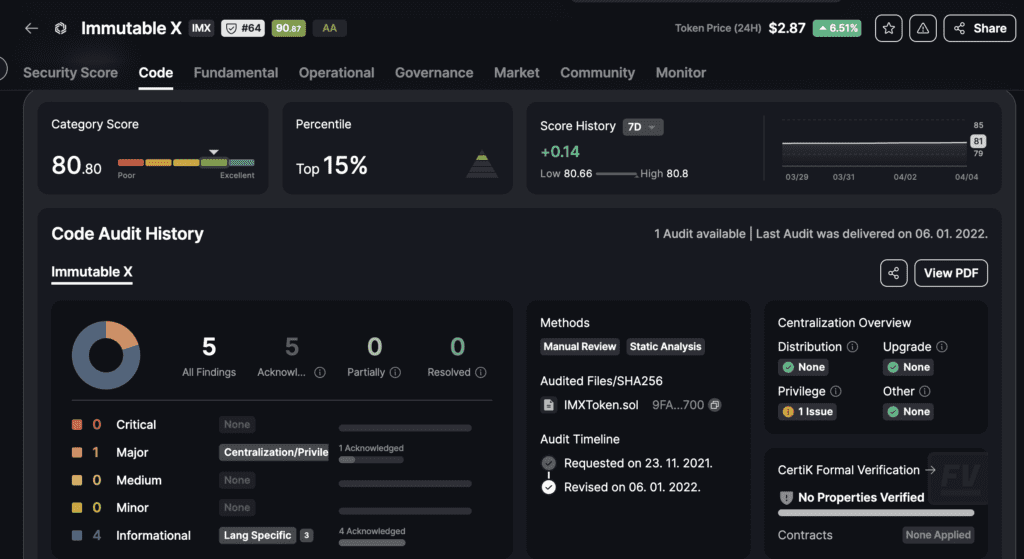Image resolution: width=1024 pixels, height=559 pixels.
Task: Click the findings donut chart
Action: [x=105, y=355]
